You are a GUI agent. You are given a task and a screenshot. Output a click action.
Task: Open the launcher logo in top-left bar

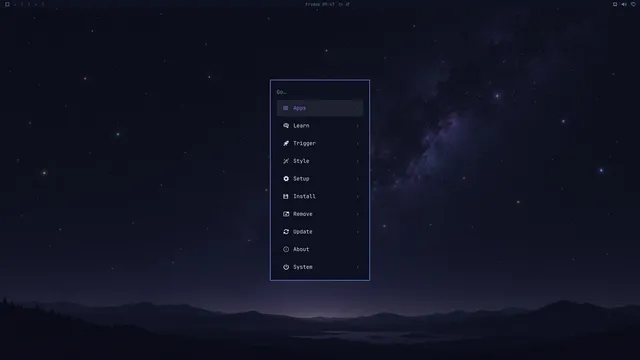pyautogui.click(x=7, y=4)
